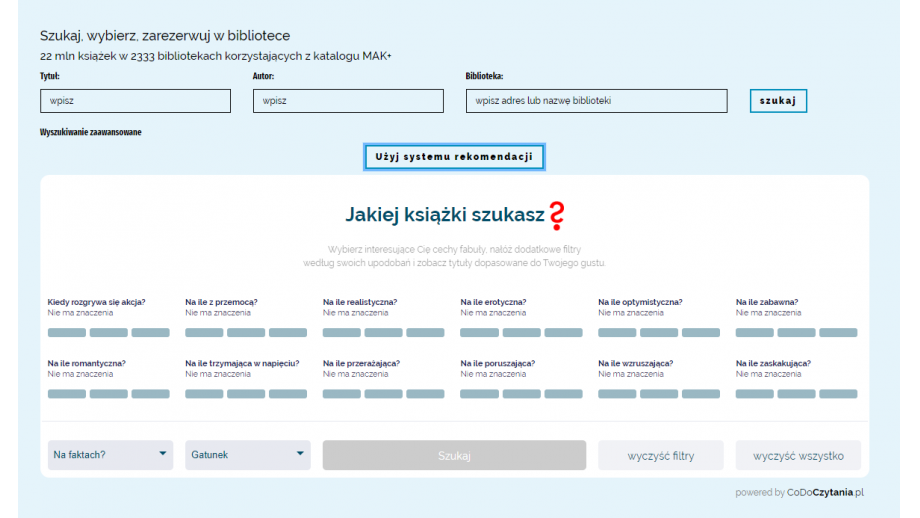Pick middle segment of 'Na ile erotyczna?'
This screenshot has height=518, width=920.
521,333
